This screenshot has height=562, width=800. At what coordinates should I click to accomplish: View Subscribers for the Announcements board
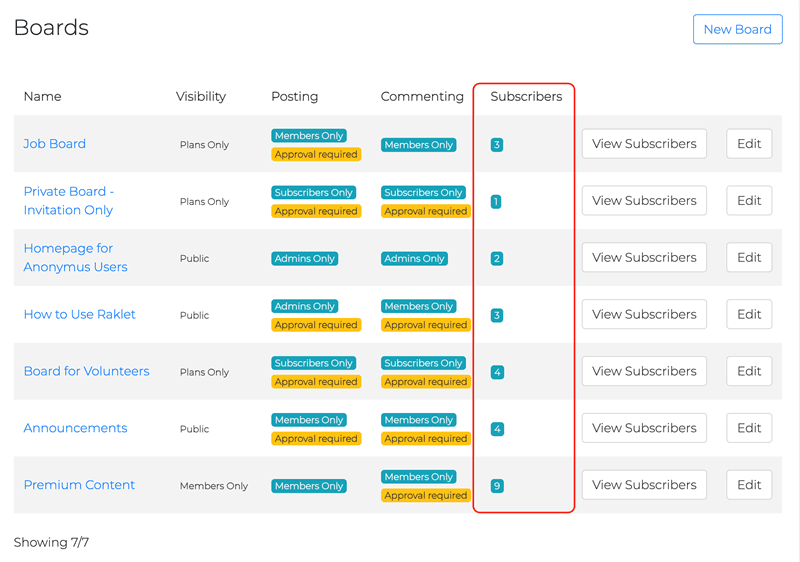pos(644,428)
